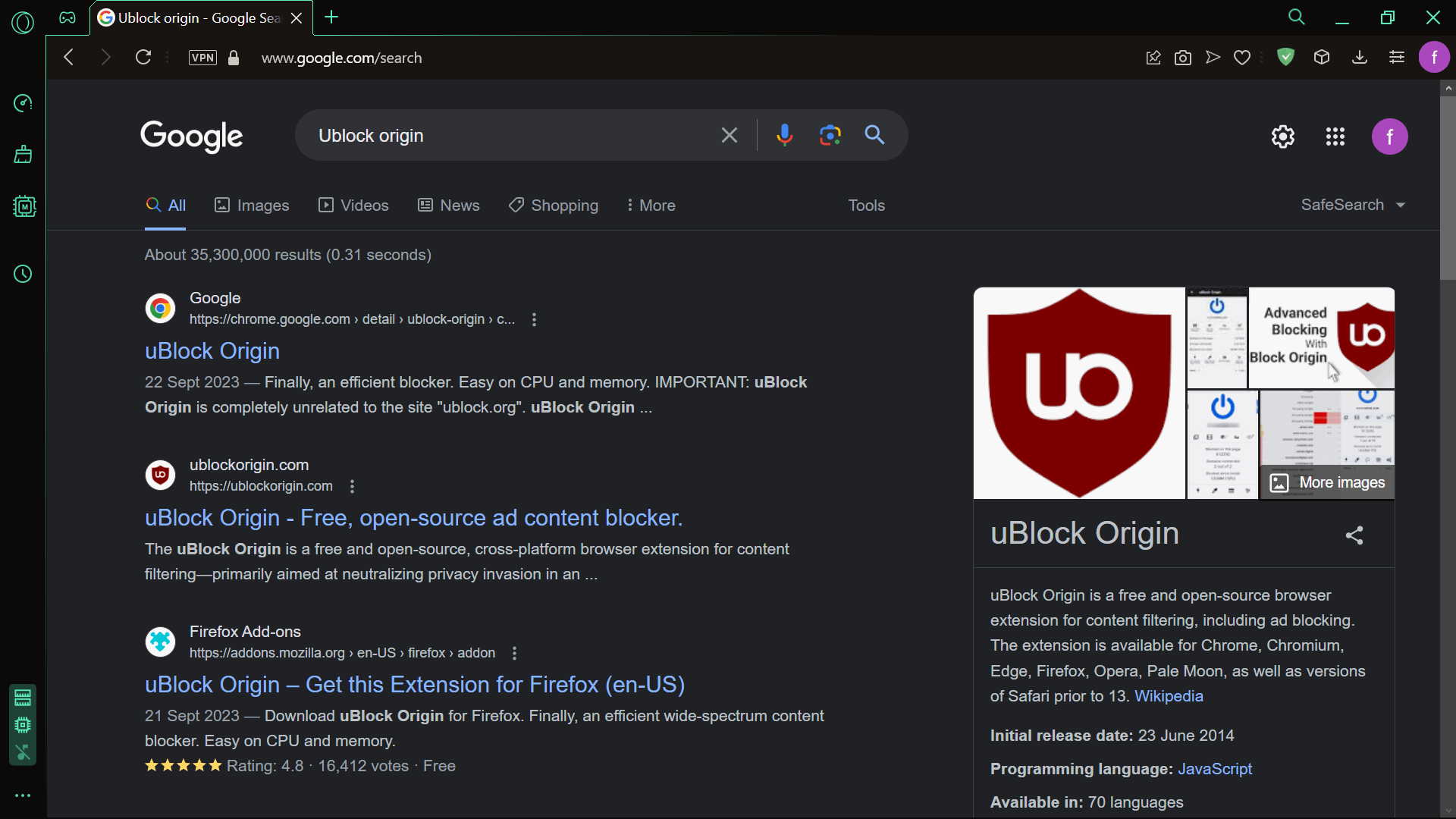
Task: Switch to Shopping results tab
Action: pos(554,206)
